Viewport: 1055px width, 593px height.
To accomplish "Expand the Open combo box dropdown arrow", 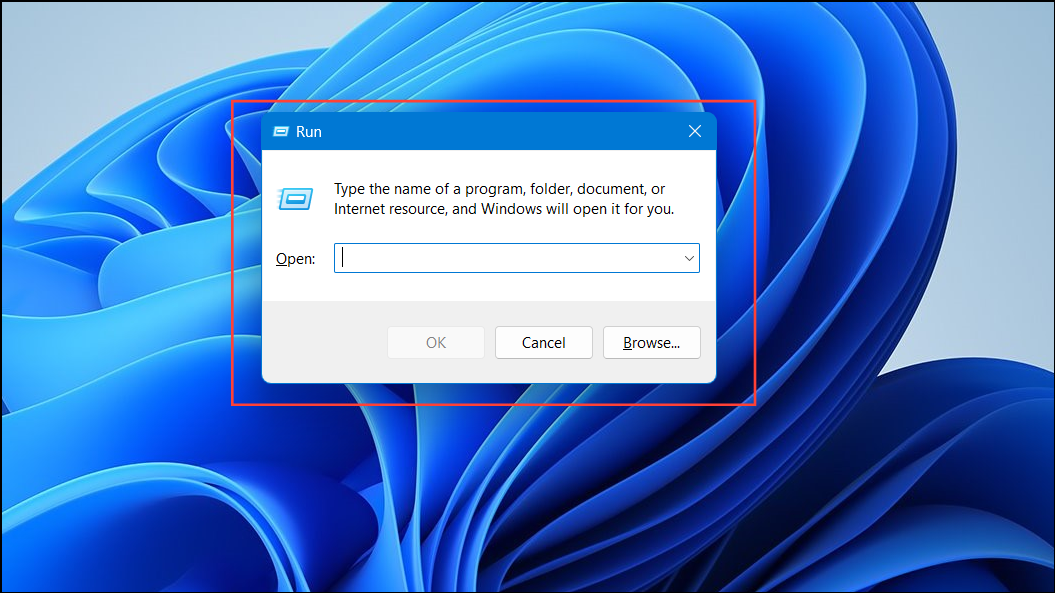I will click(x=689, y=258).
